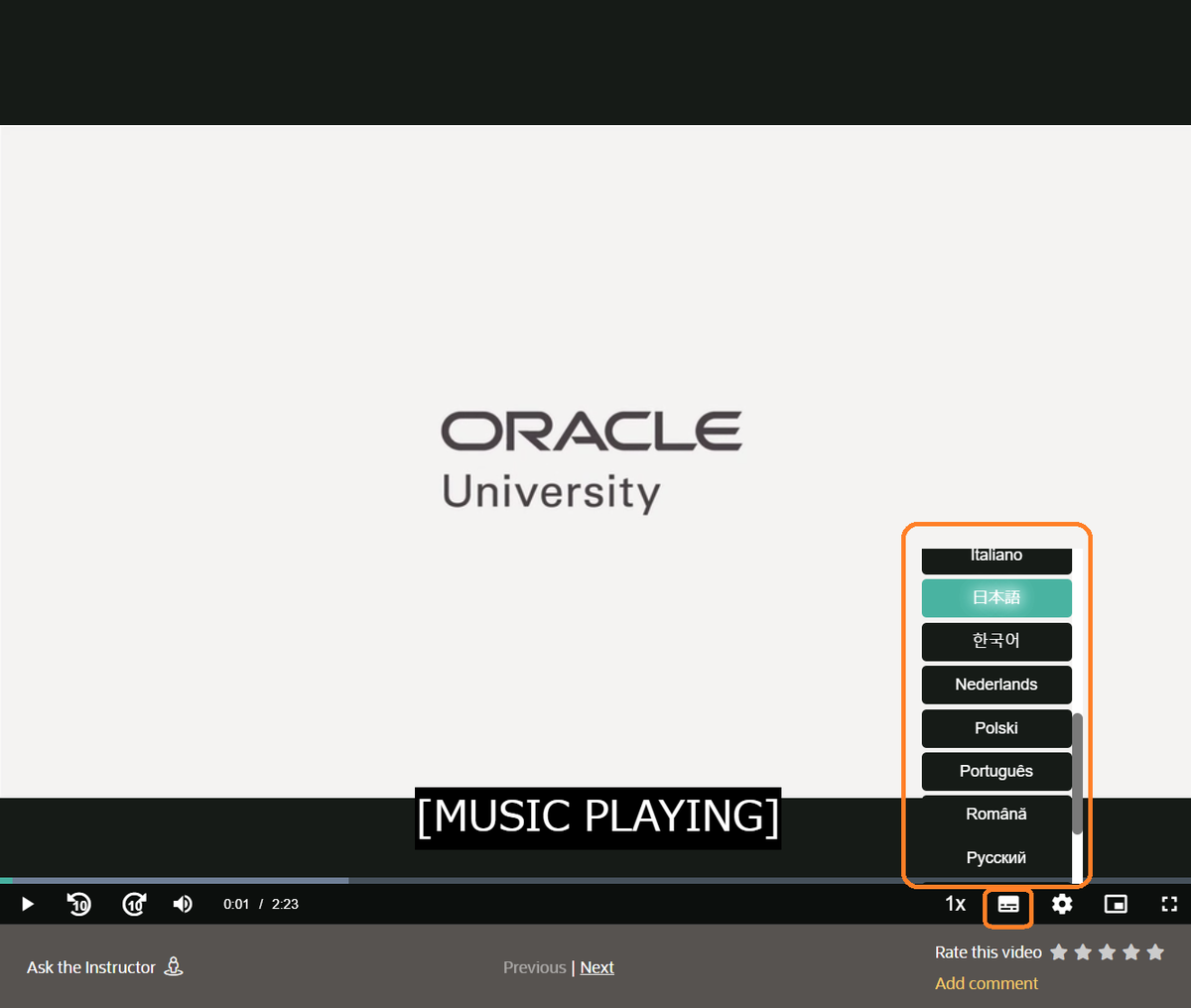This screenshot has height=1008, width=1191.
Task: Enter fullscreen mode
Action: point(1169,904)
